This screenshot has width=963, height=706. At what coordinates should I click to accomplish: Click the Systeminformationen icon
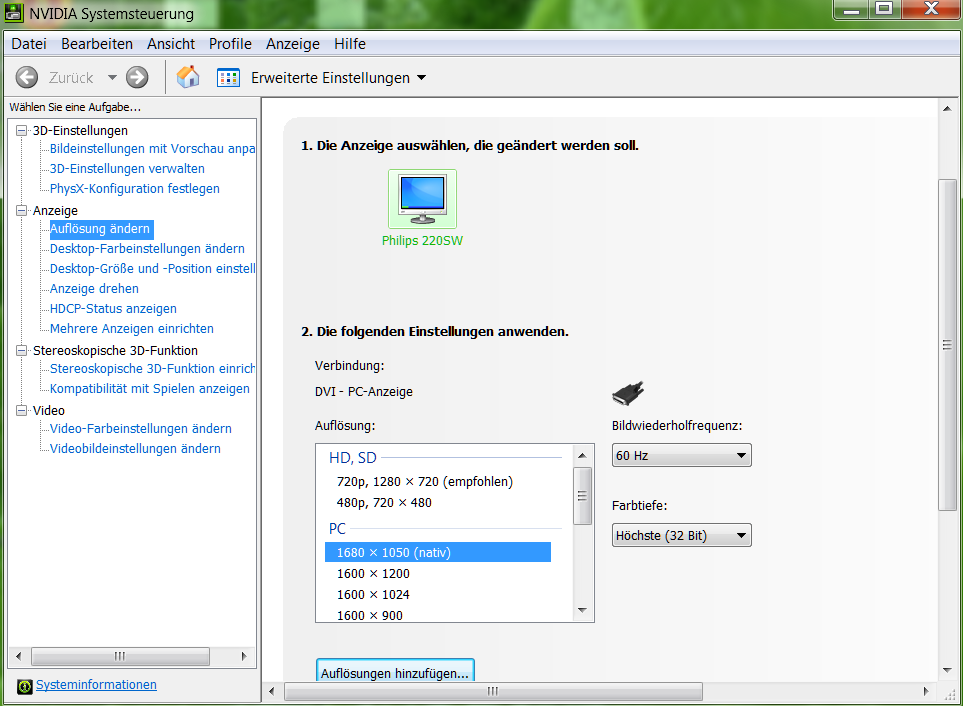(25, 686)
